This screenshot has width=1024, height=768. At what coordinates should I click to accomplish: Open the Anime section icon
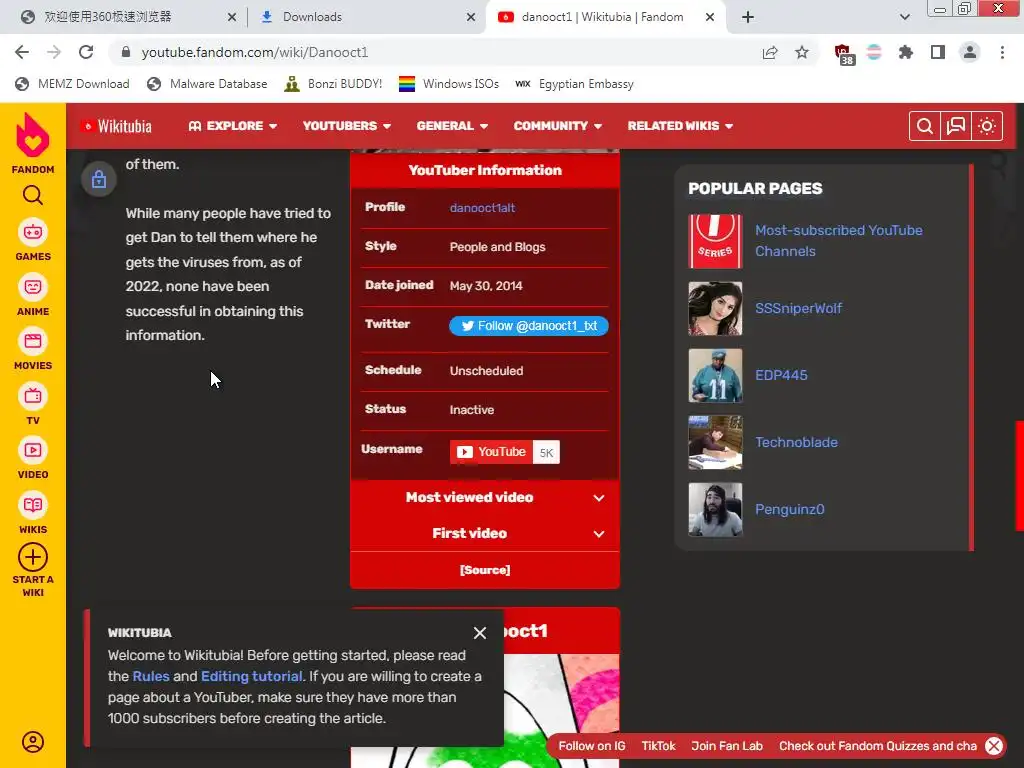coord(33,287)
